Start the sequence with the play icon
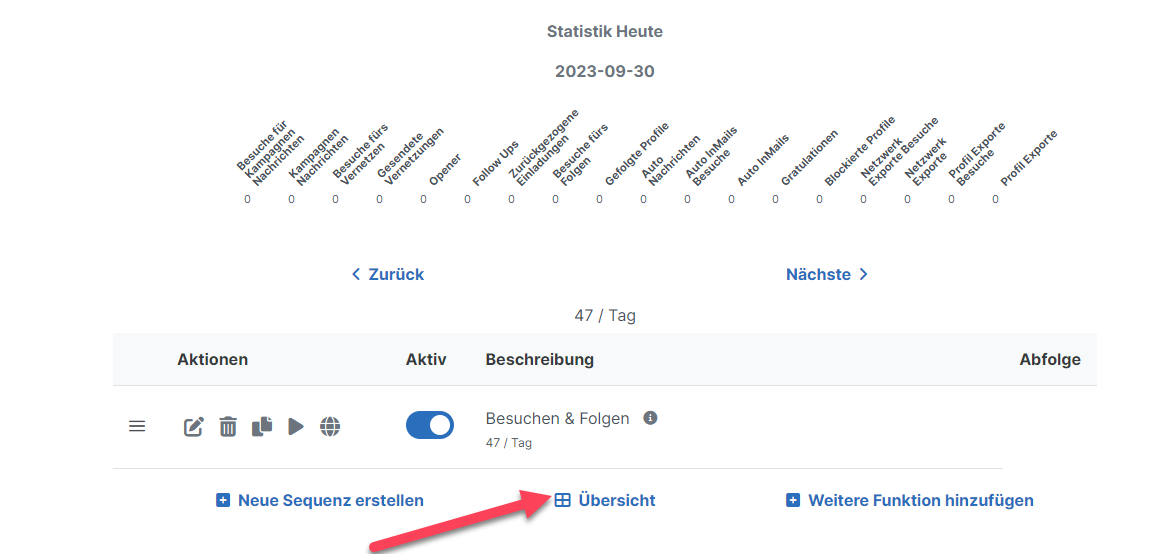Screen dimensions: 1159x554 296,427
